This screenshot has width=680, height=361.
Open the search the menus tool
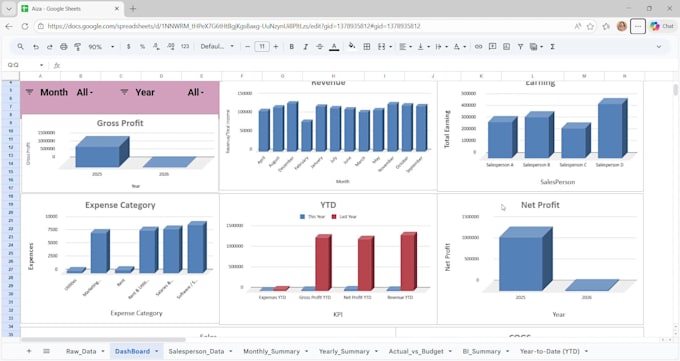(20, 46)
